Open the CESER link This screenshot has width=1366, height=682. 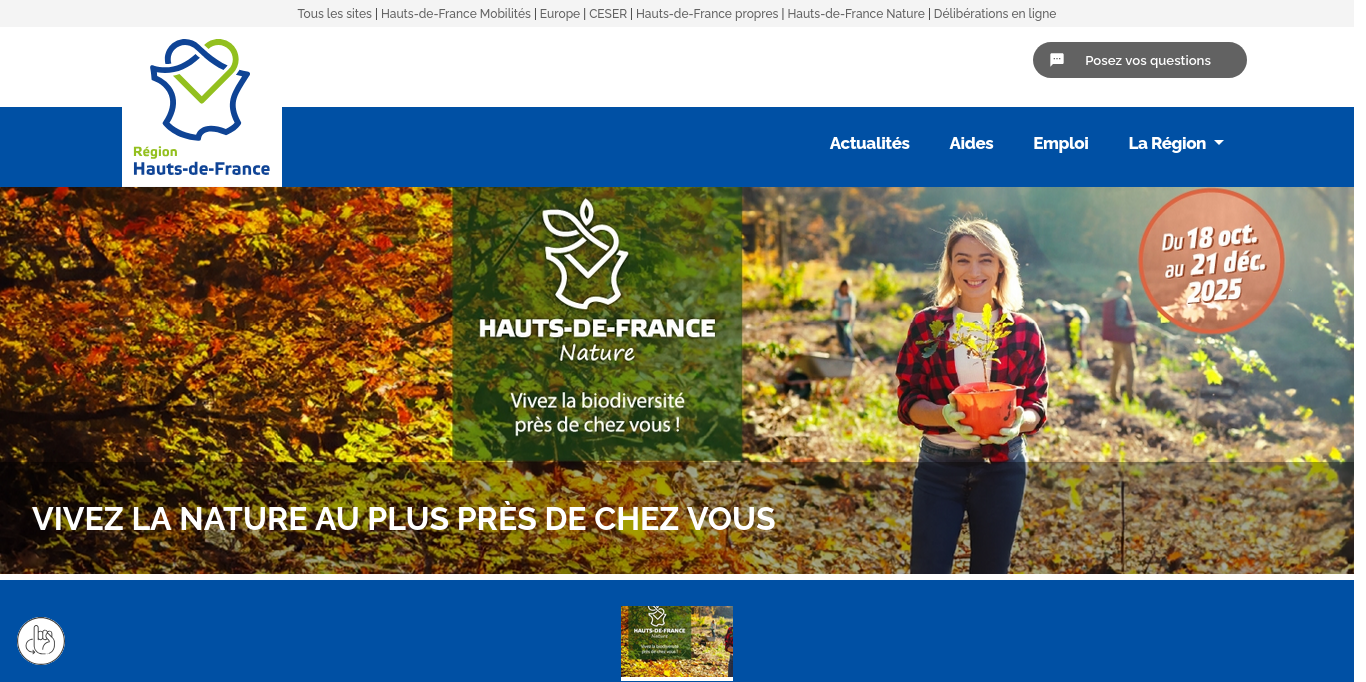point(608,14)
